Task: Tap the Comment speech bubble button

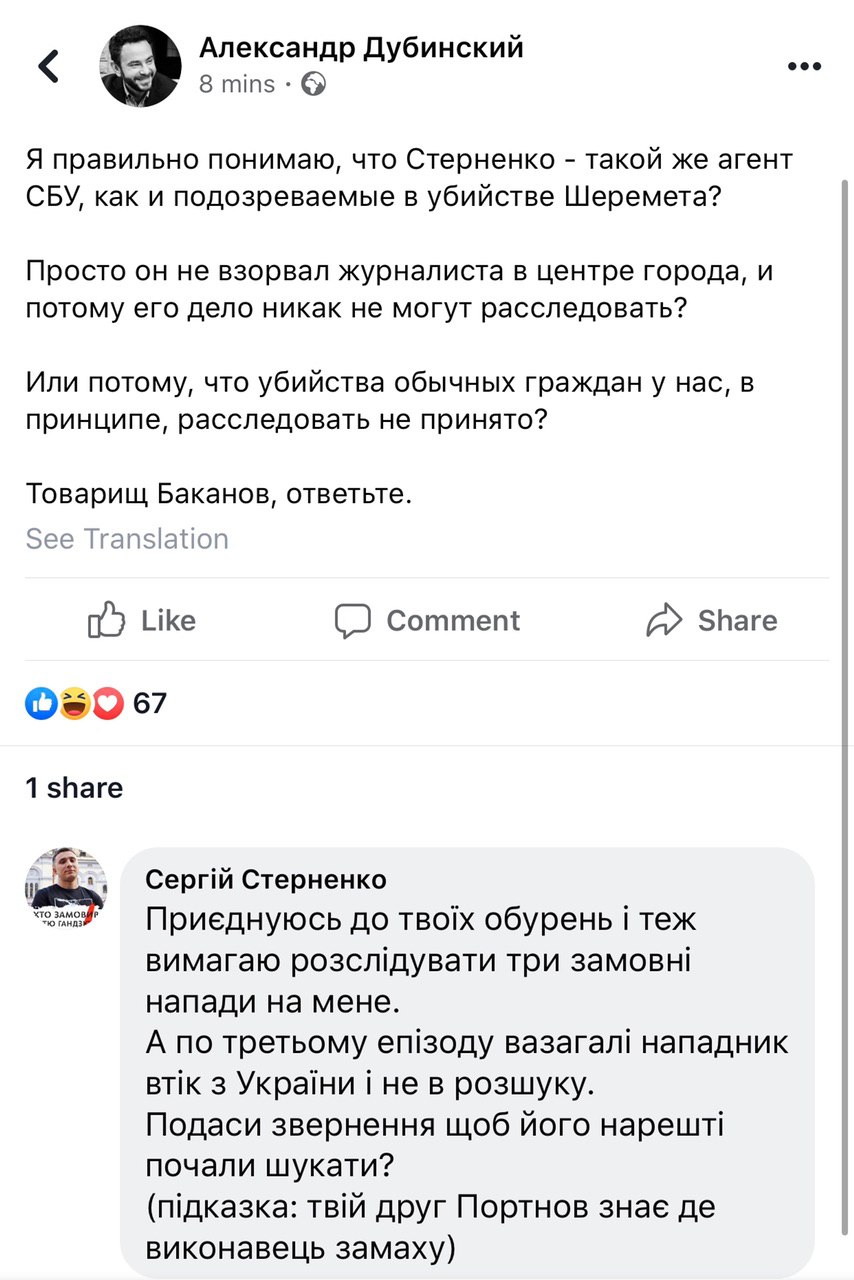Action: (x=427, y=621)
